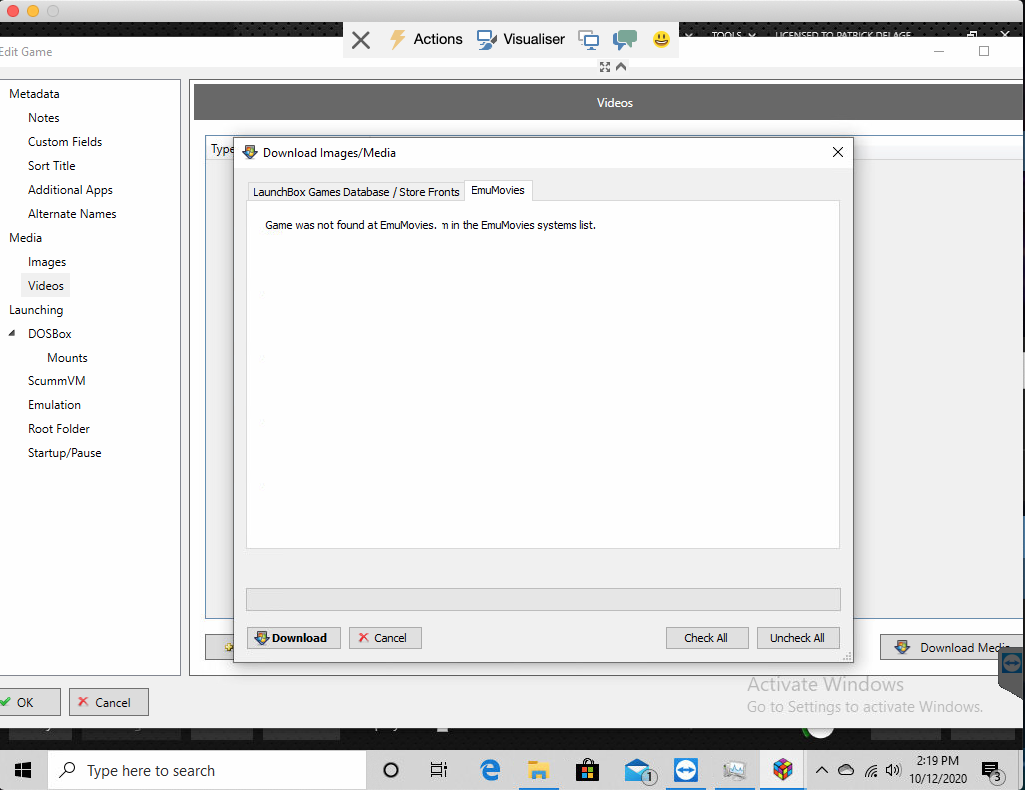The width and height of the screenshot is (1025, 790).
Task: Open Additional Apps in the sidebar
Action: pos(70,189)
